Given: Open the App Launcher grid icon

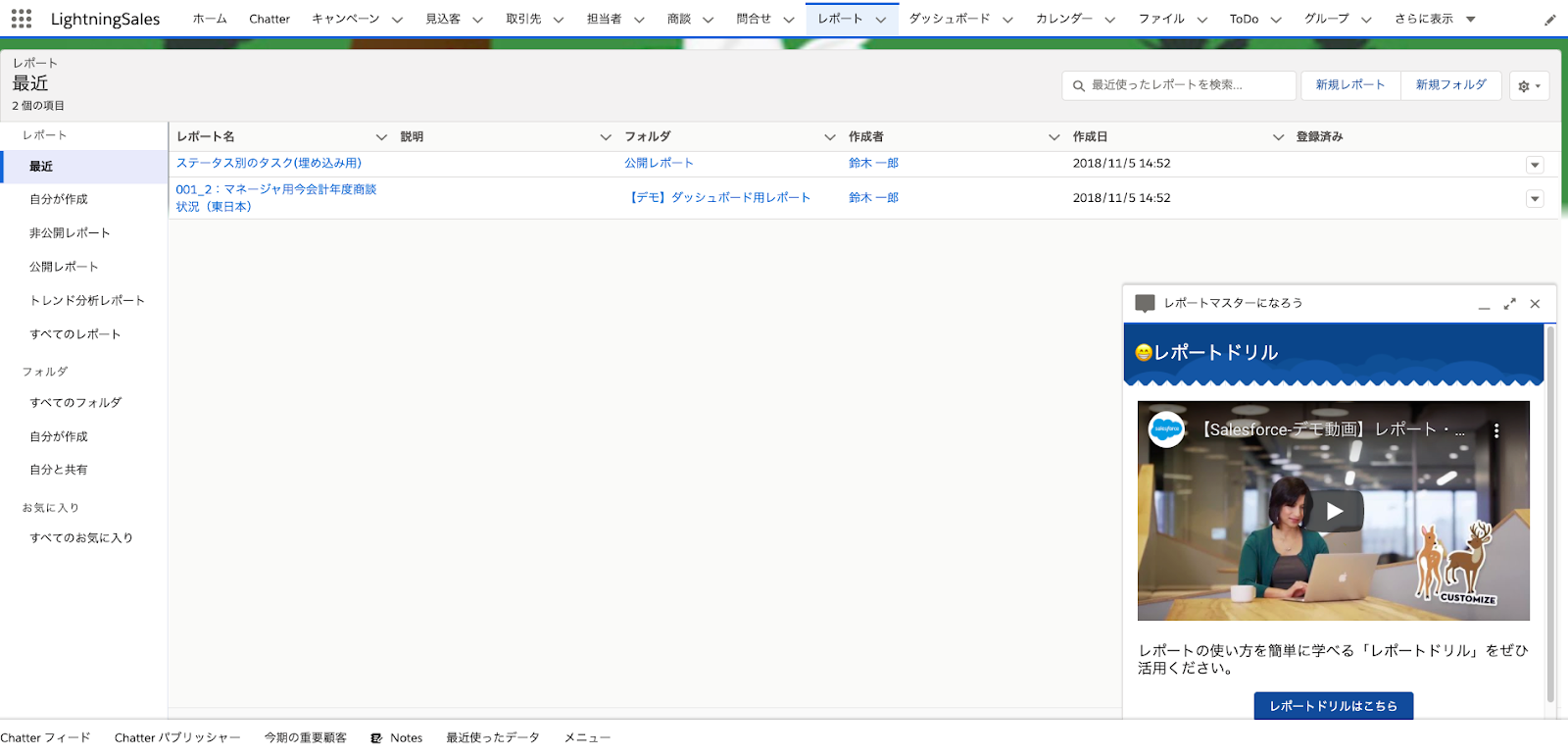Looking at the screenshot, I should pos(22,19).
